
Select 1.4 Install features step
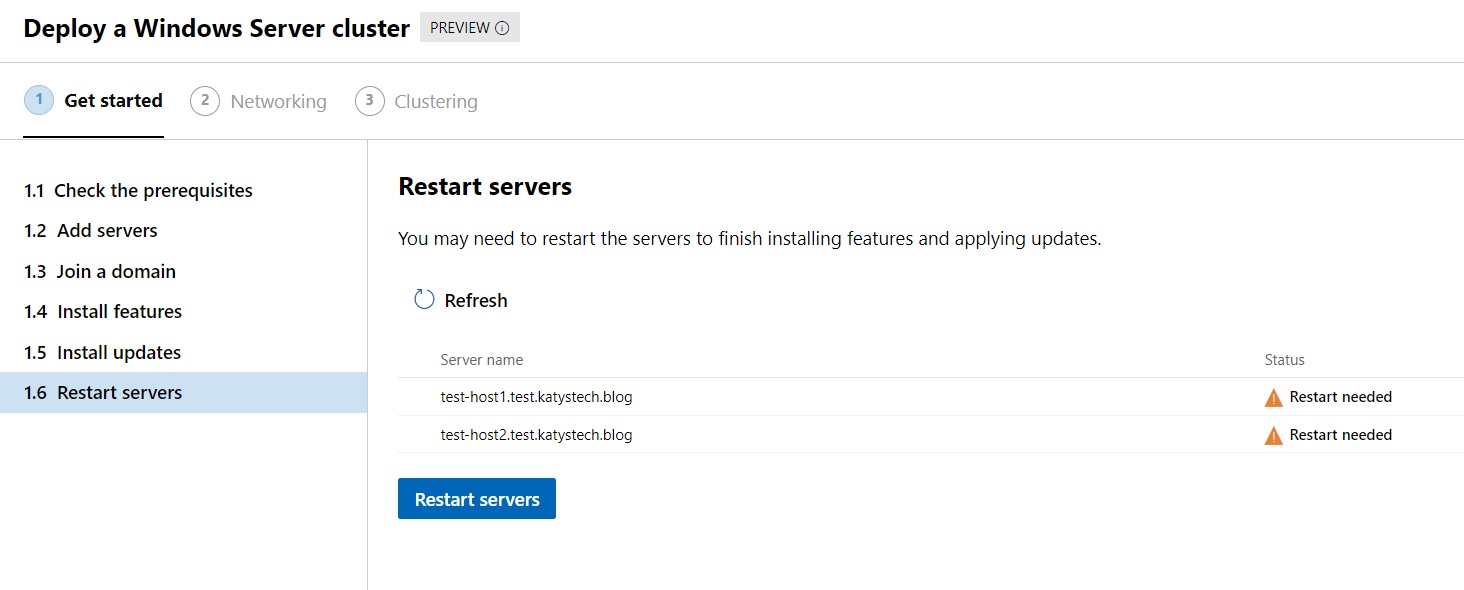point(103,312)
